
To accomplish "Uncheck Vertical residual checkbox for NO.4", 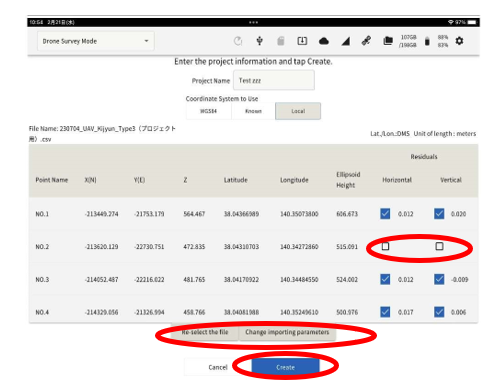I will coord(439,312).
